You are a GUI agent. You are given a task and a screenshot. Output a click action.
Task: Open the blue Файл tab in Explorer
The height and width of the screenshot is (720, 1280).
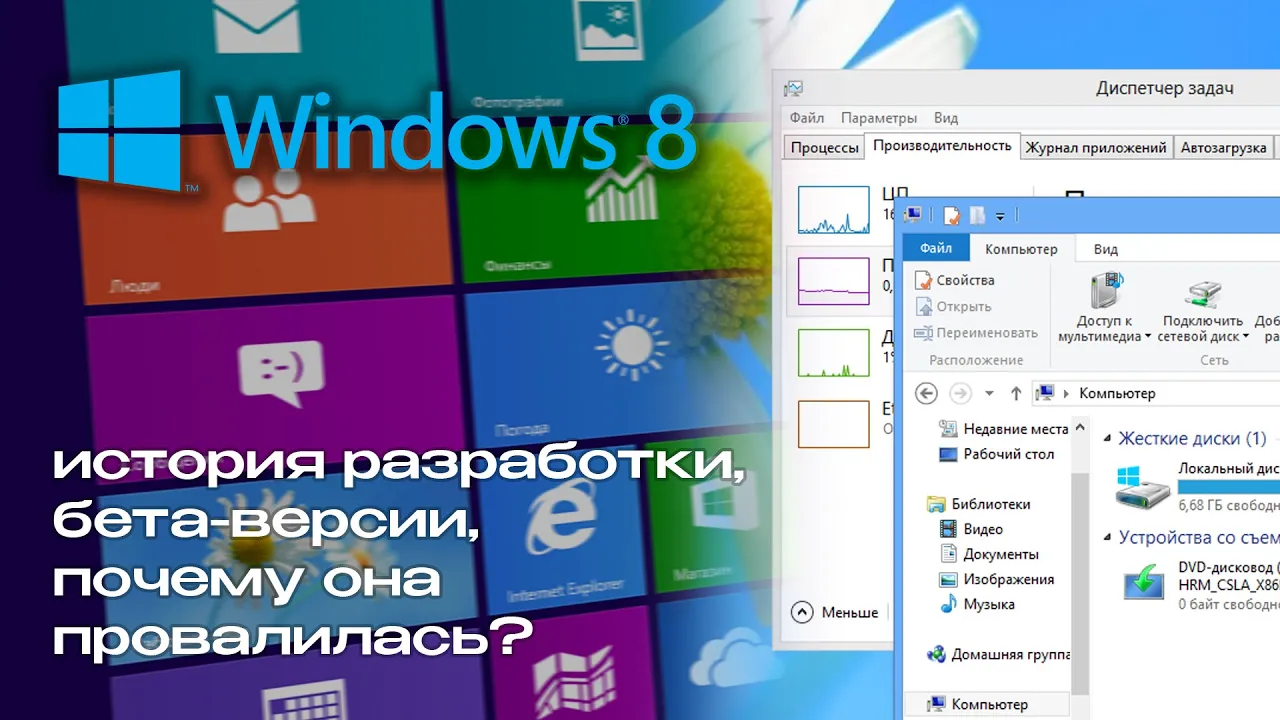click(936, 248)
